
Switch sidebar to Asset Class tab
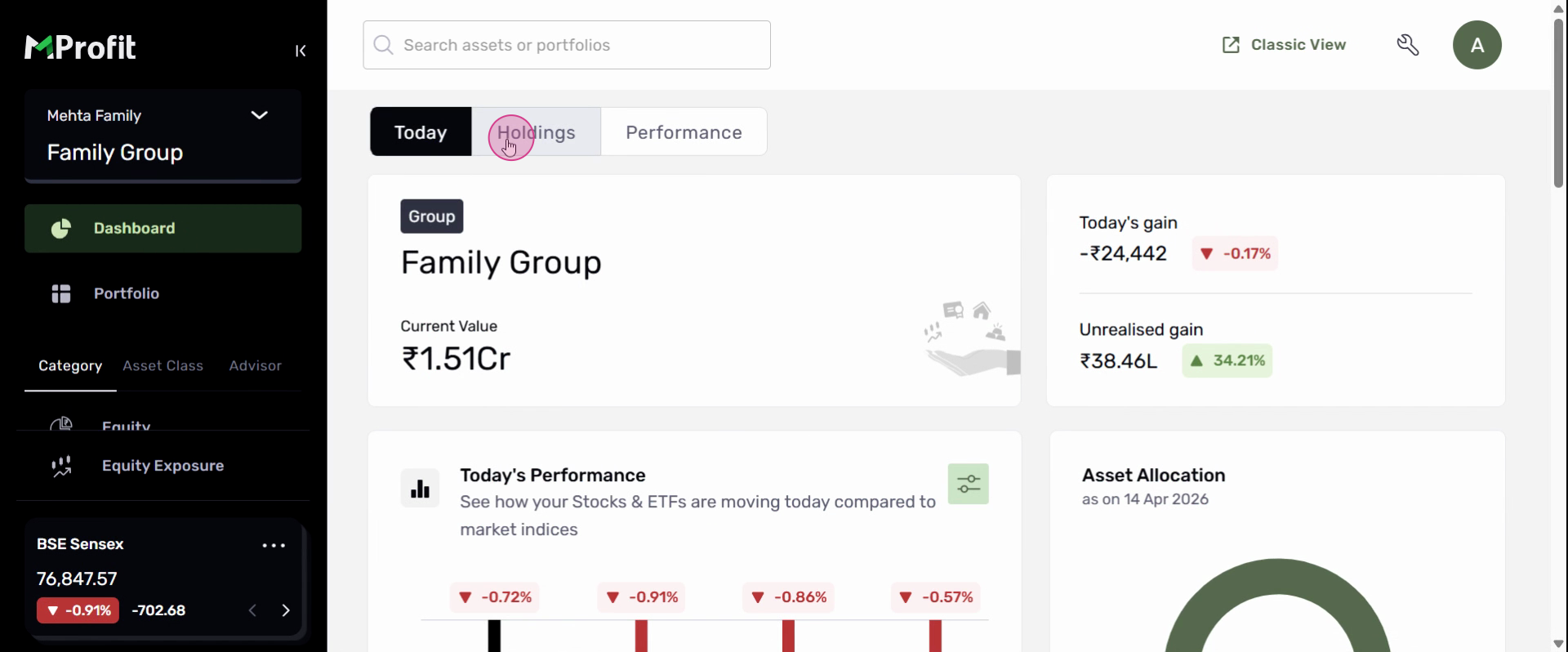(x=163, y=366)
